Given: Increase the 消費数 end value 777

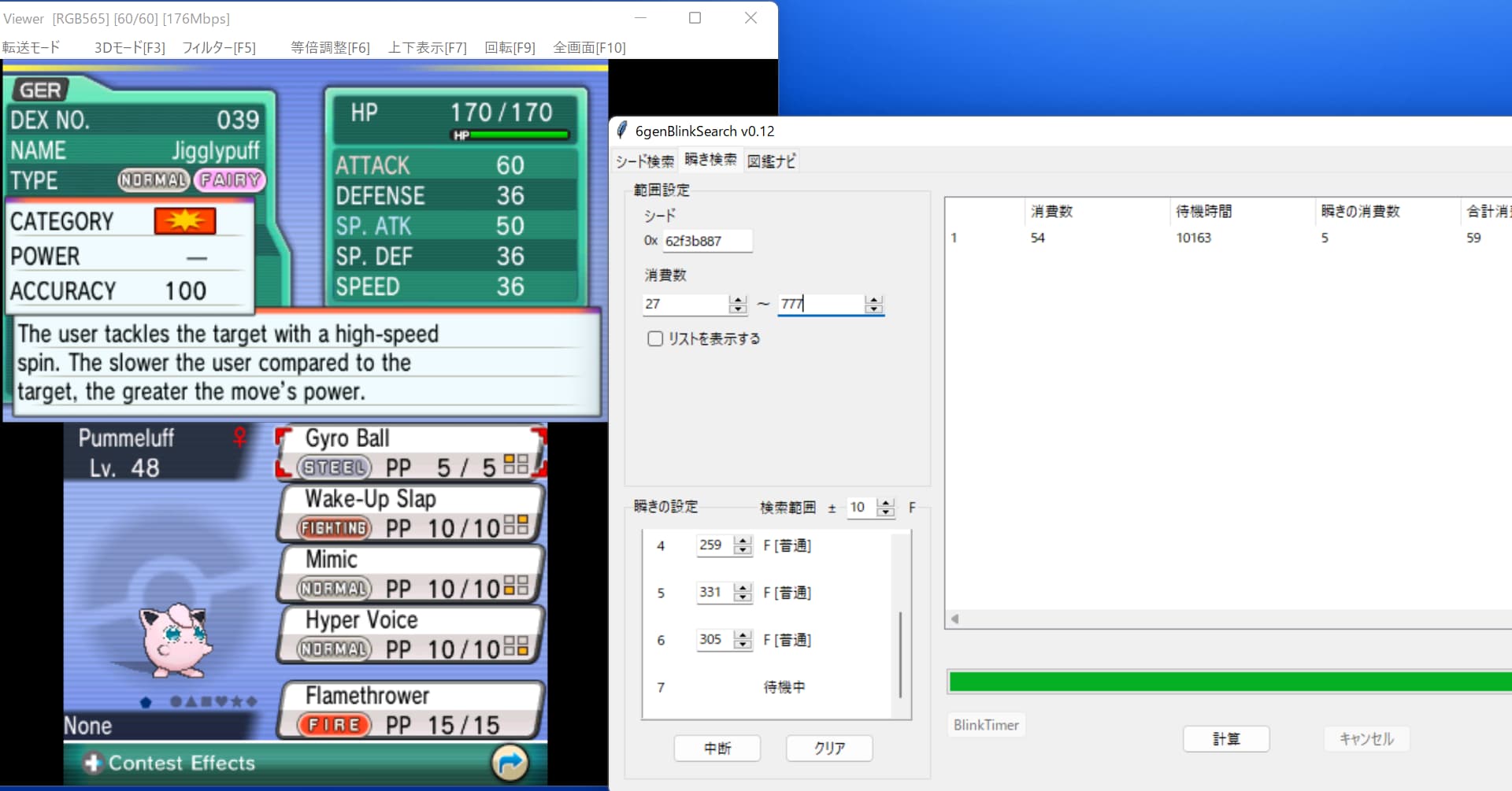Looking at the screenshot, I should (873, 299).
